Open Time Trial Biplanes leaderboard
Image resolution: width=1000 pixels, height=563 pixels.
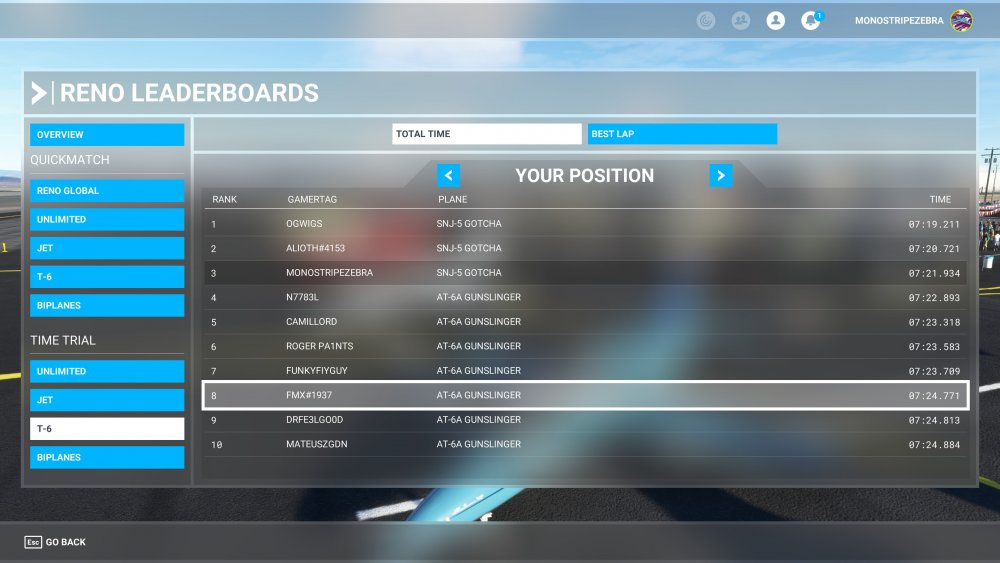(x=107, y=457)
